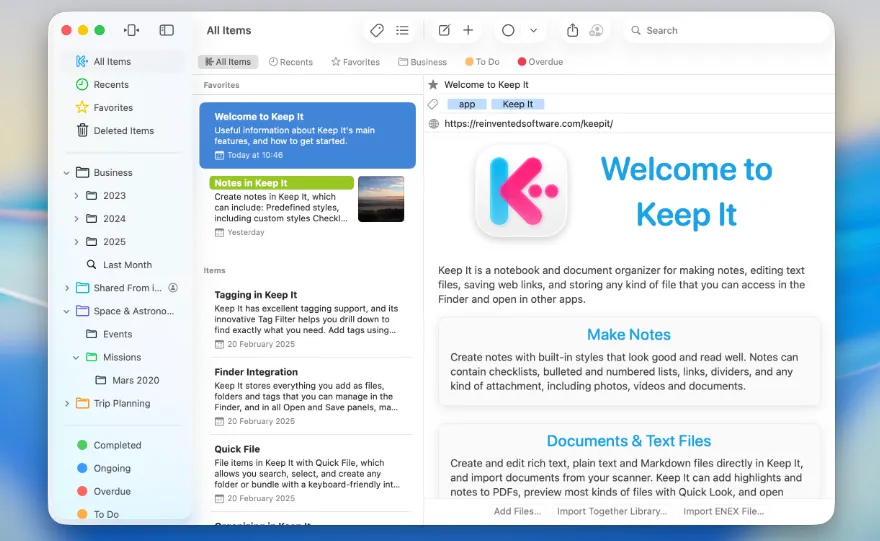Screen dimensions: 880x541
Task: Switch to the Recents filter tab
Action: (x=291, y=62)
